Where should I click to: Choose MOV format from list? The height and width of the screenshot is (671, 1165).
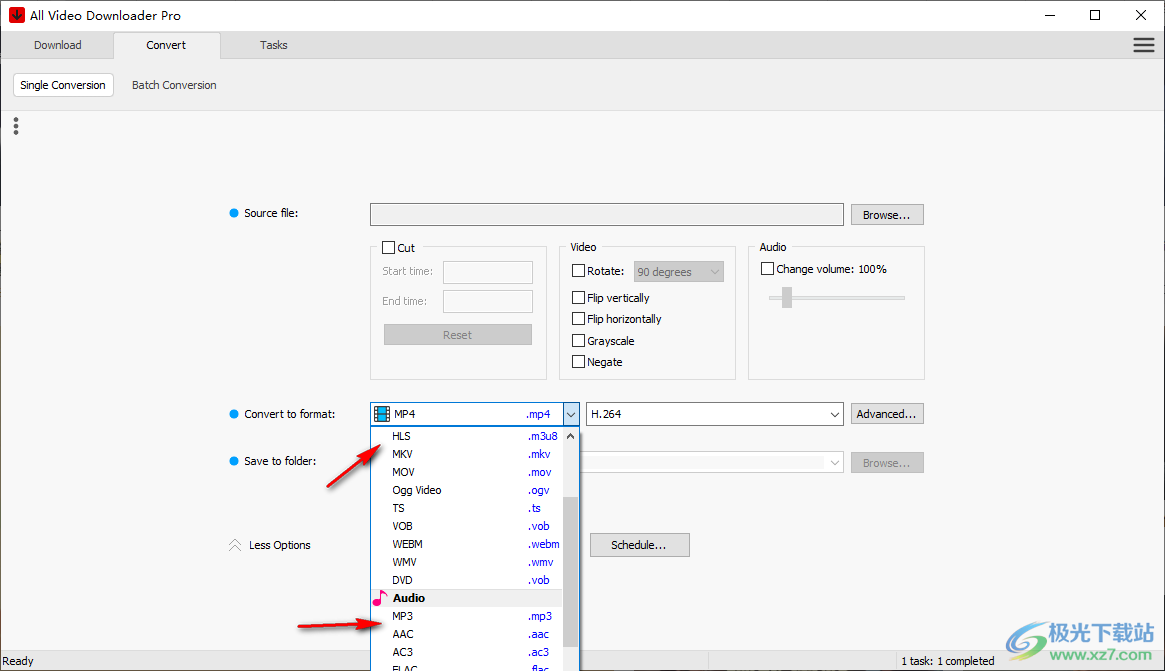point(467,472)
